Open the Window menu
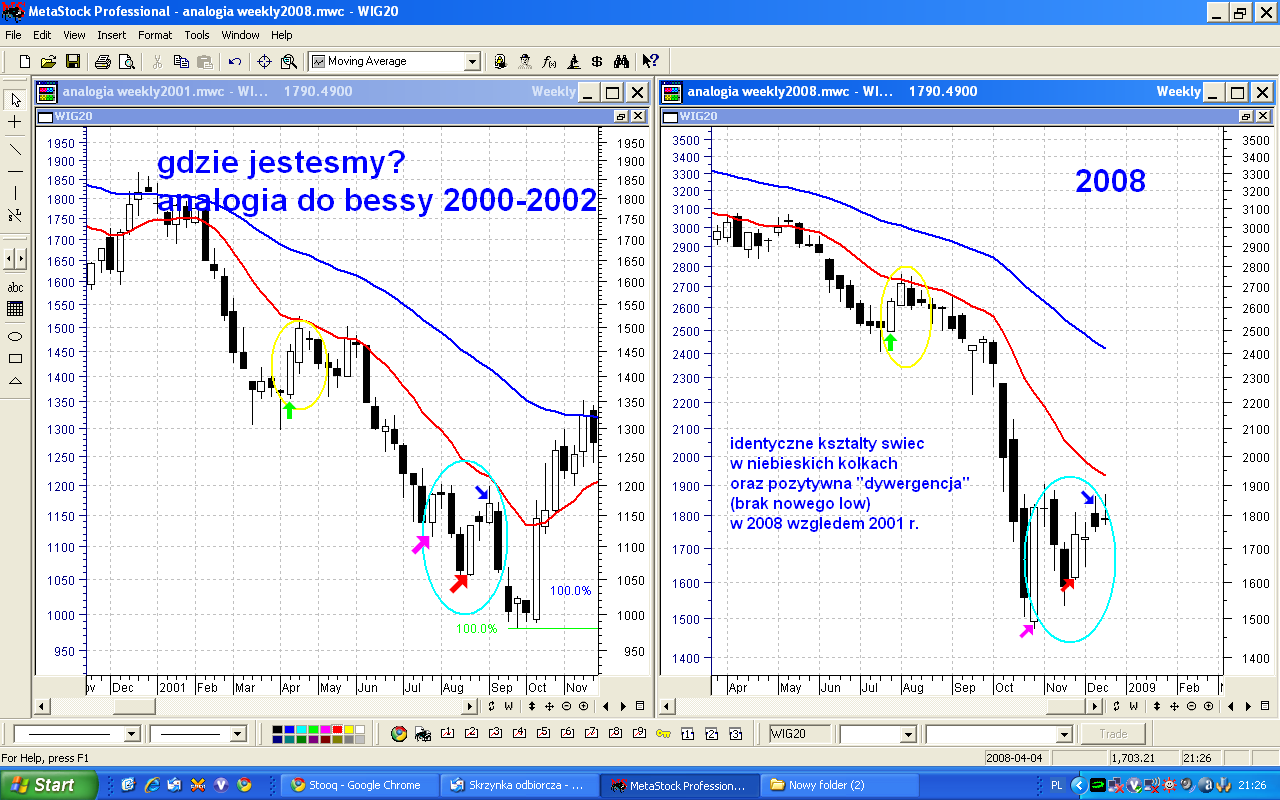 pos(240,35)
